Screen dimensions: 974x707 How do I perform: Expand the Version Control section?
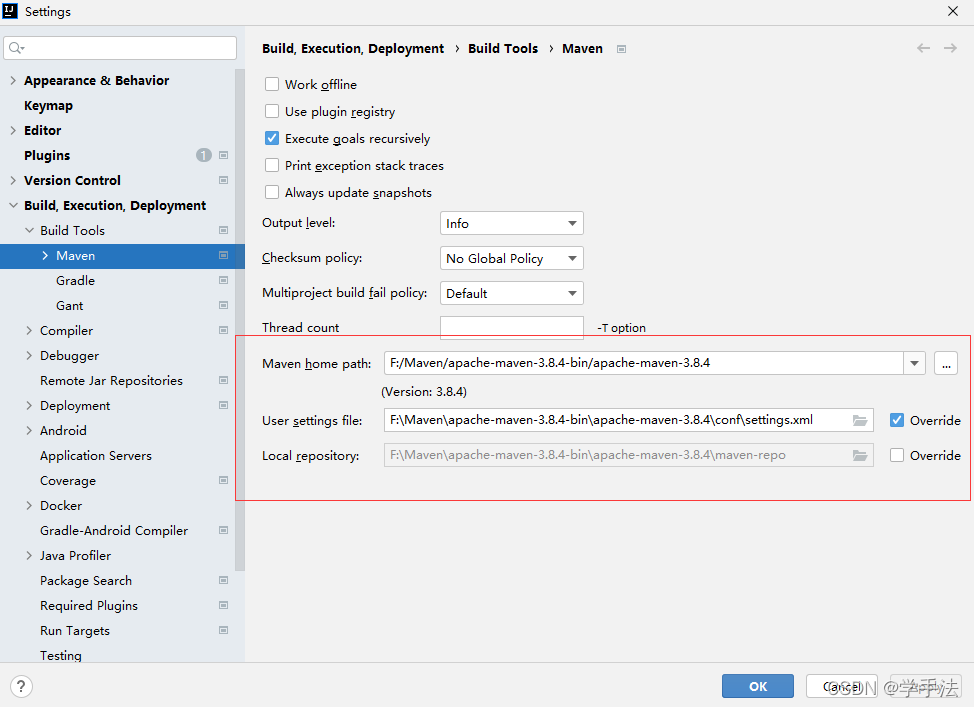(13, 180)
